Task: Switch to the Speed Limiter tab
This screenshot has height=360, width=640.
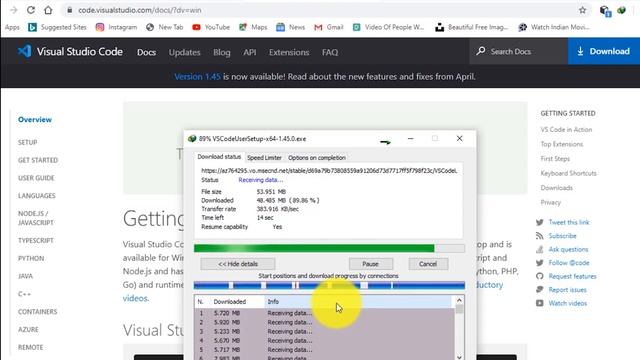Action: [x=264, y=158]
